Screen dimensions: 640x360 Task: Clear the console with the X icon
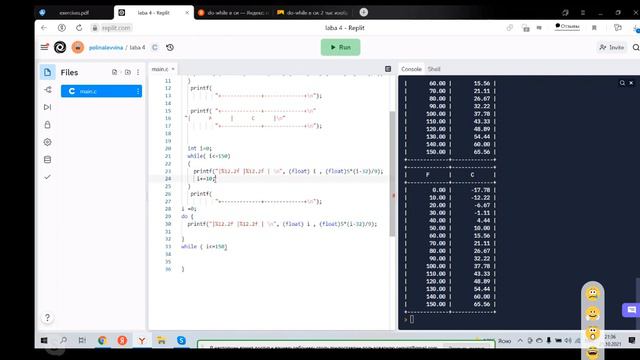[631, 83]
